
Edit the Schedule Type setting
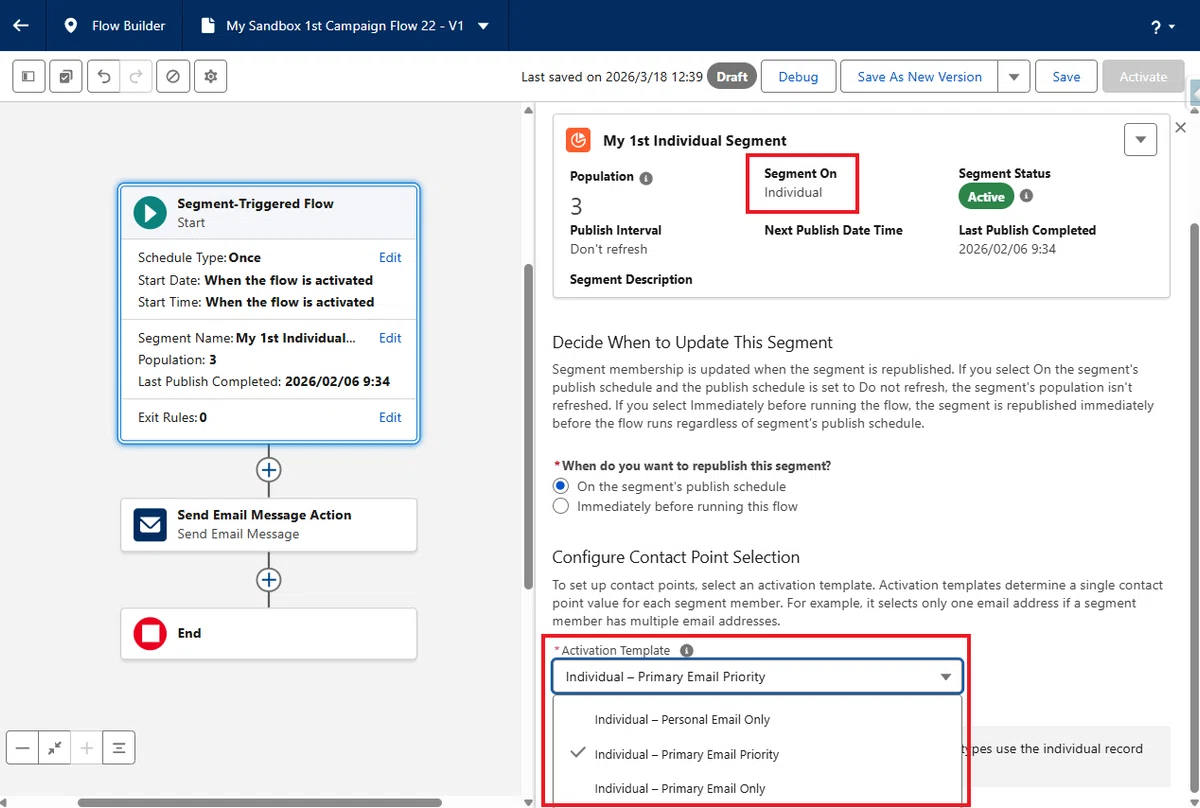pyautogui.click(x=390, y=257)
